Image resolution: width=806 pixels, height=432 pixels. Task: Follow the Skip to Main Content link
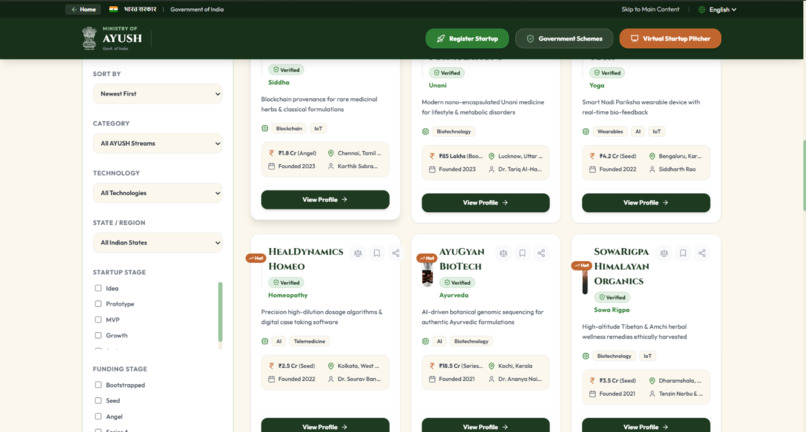(650, 9)
